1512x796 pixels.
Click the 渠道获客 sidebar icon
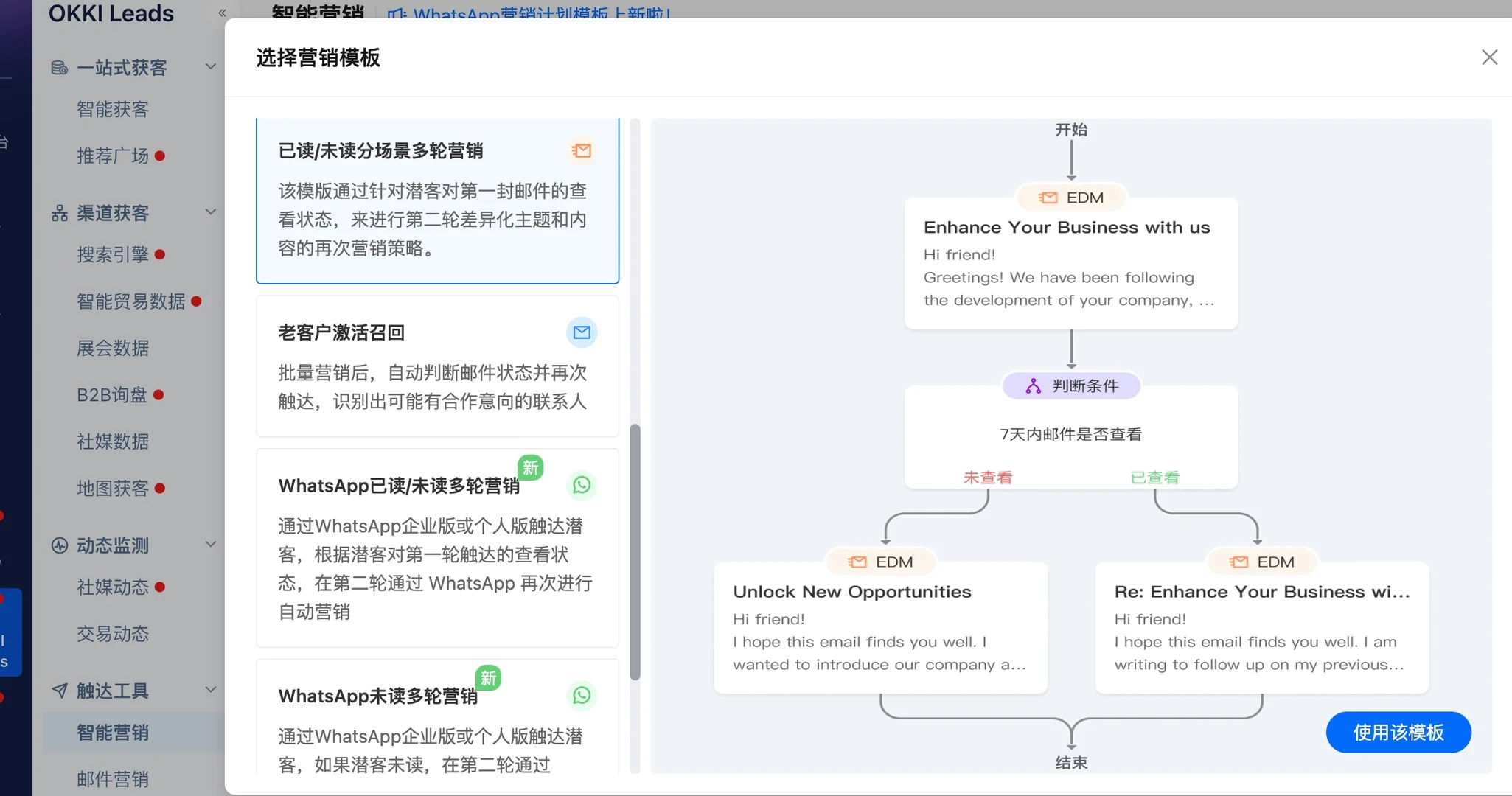60,213
